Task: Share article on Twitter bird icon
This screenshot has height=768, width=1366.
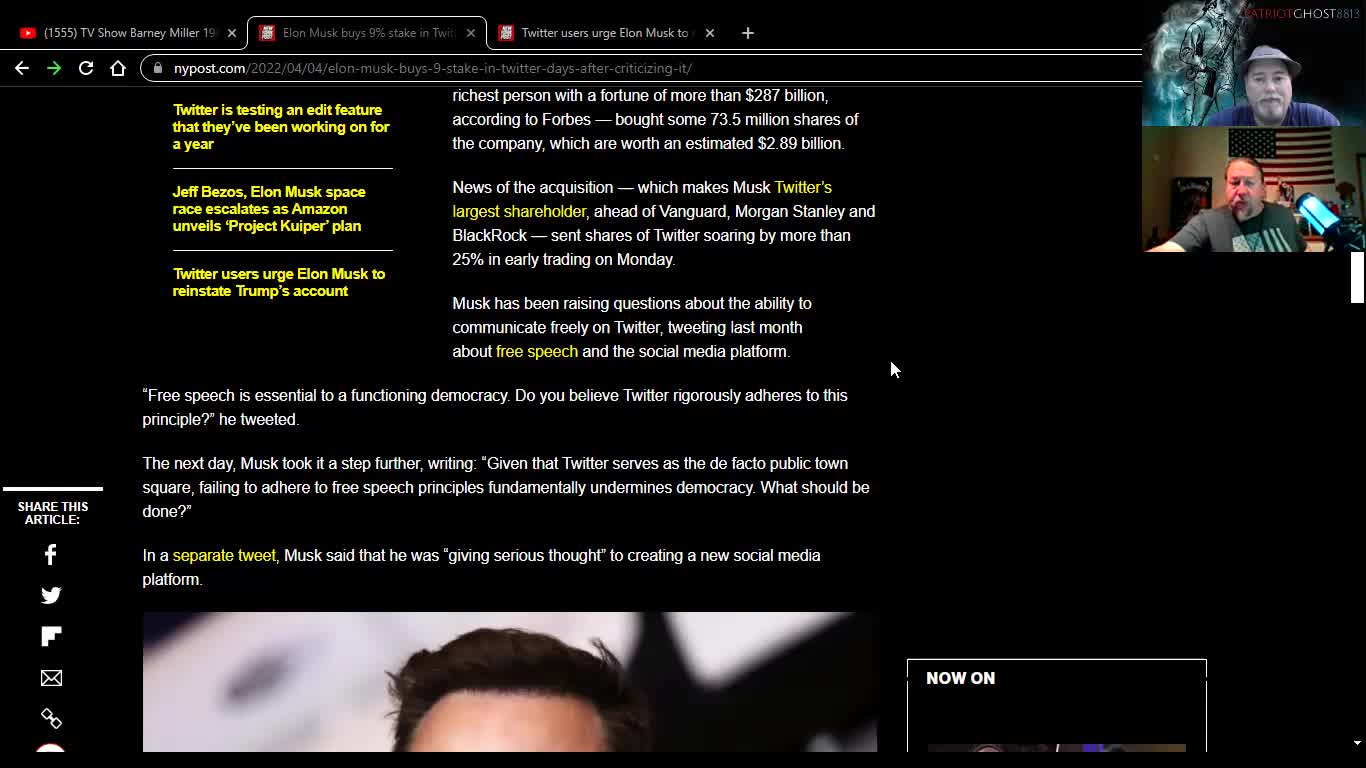Action: 51,596
